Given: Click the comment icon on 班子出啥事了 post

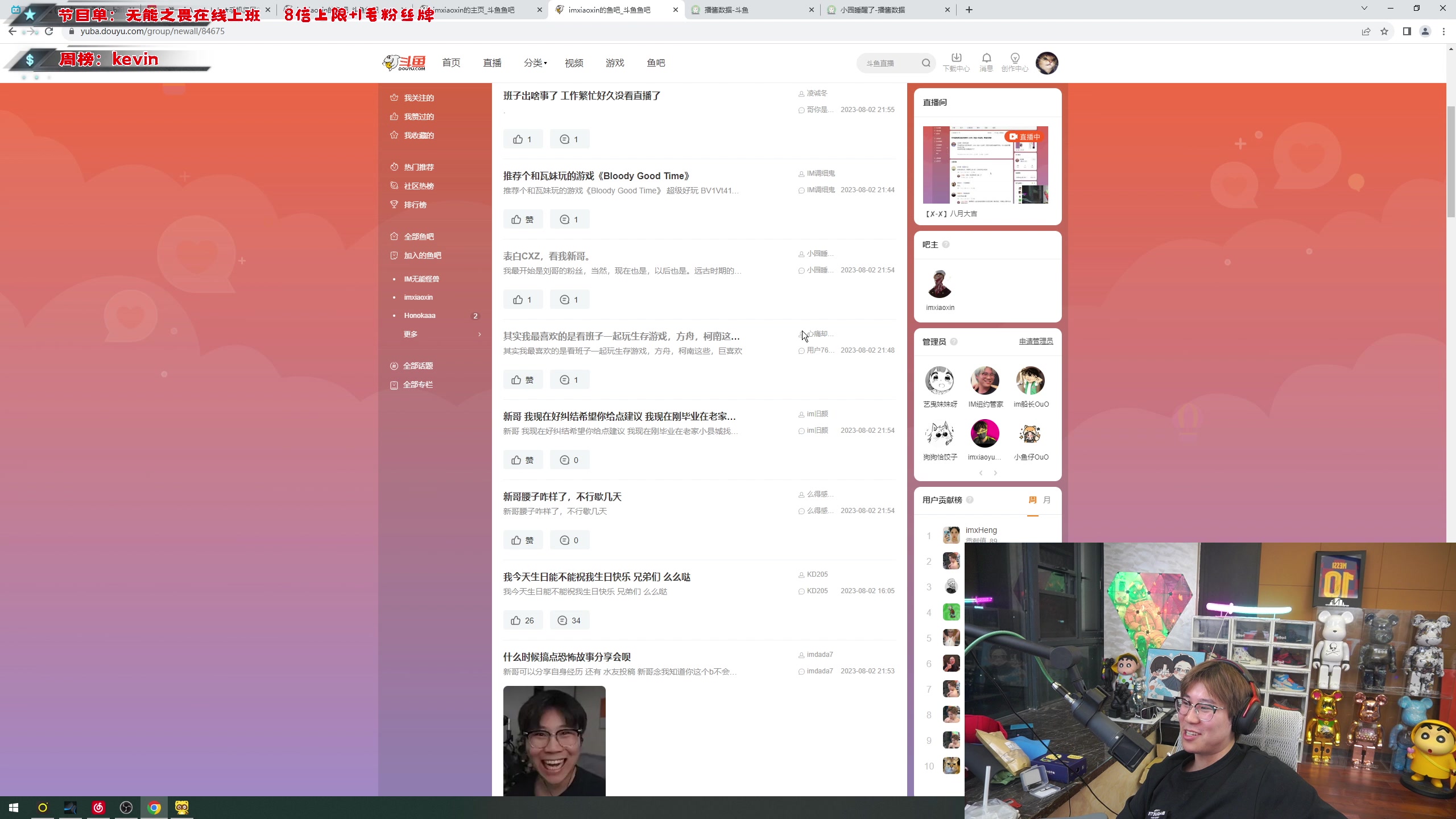Looking at the screenshot, I should (x=569, y=138).
